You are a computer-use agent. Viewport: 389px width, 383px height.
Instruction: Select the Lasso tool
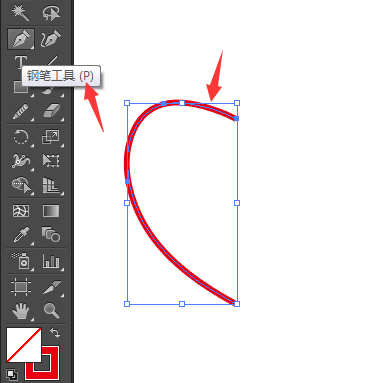[51, 12]
